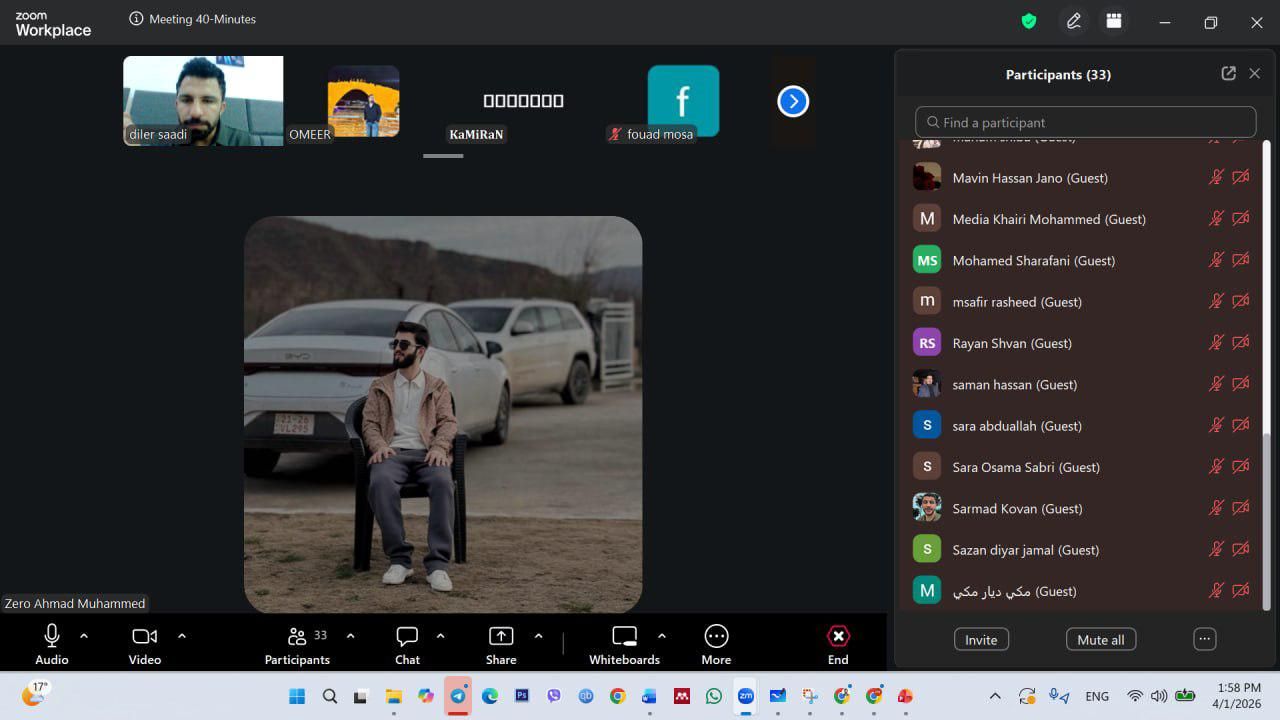Expand the Audio options arrow
This screenshot has width=1280, height=720.
pyautogui.click(x=84, y=636)
